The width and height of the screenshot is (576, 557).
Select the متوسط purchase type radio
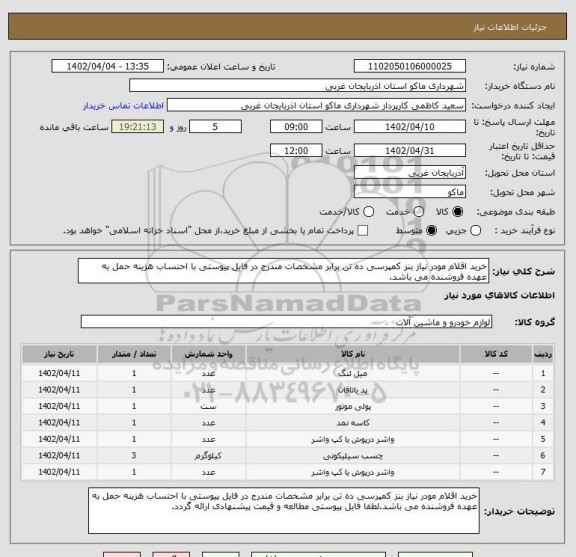click(x=431, y=230)
